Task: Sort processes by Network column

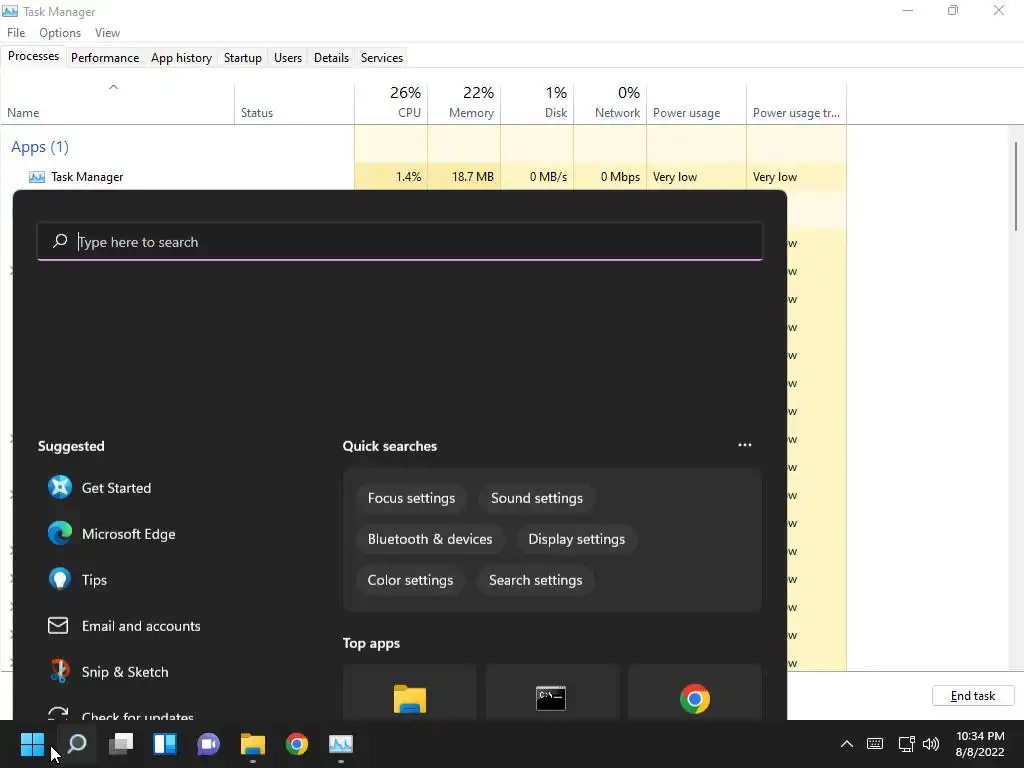Action: coord(611,103)
